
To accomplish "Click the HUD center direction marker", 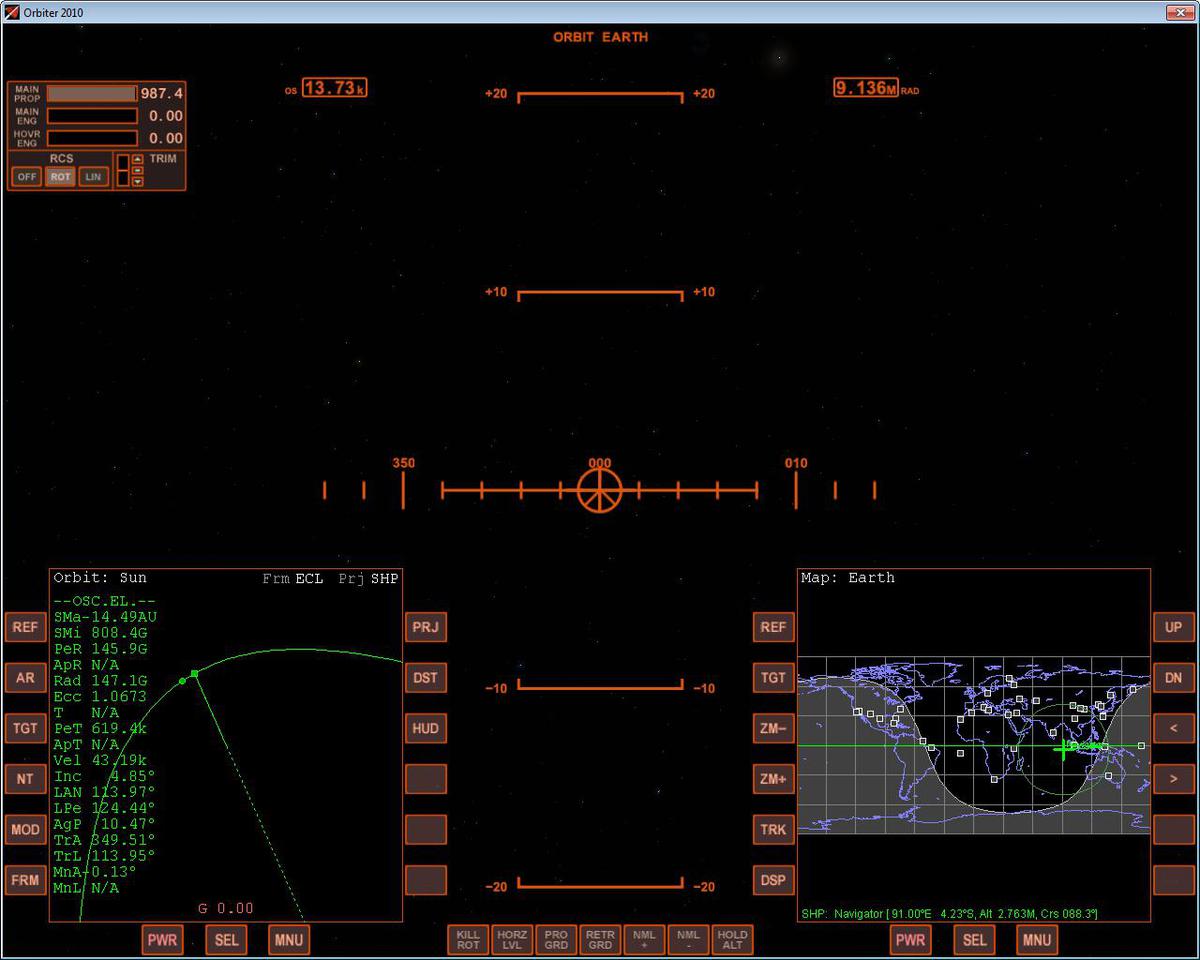I will click(600, 490).
